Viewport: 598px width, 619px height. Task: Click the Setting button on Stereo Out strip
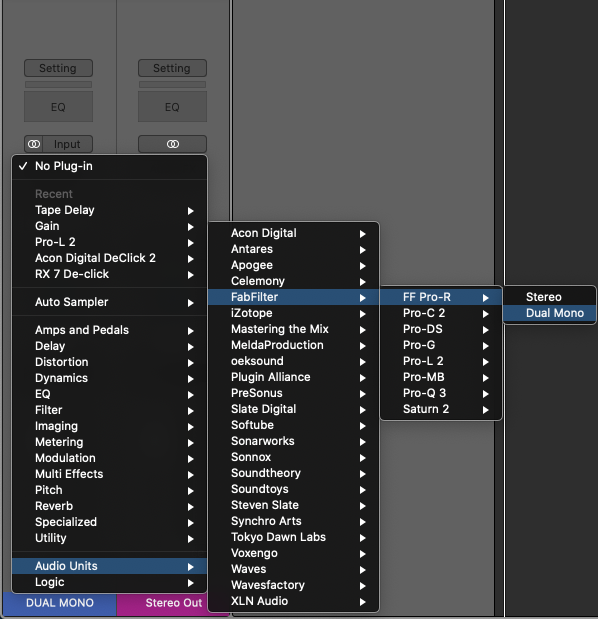click(172, 68)
